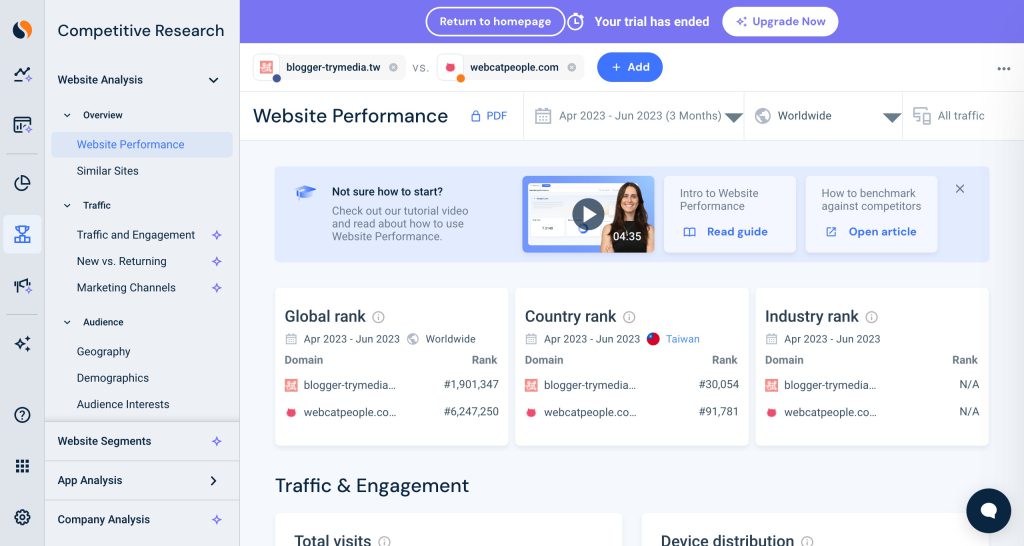Open Marketing Channels page
The width and height of the screenshot is (1024, 546).
(x=126, y=287)
